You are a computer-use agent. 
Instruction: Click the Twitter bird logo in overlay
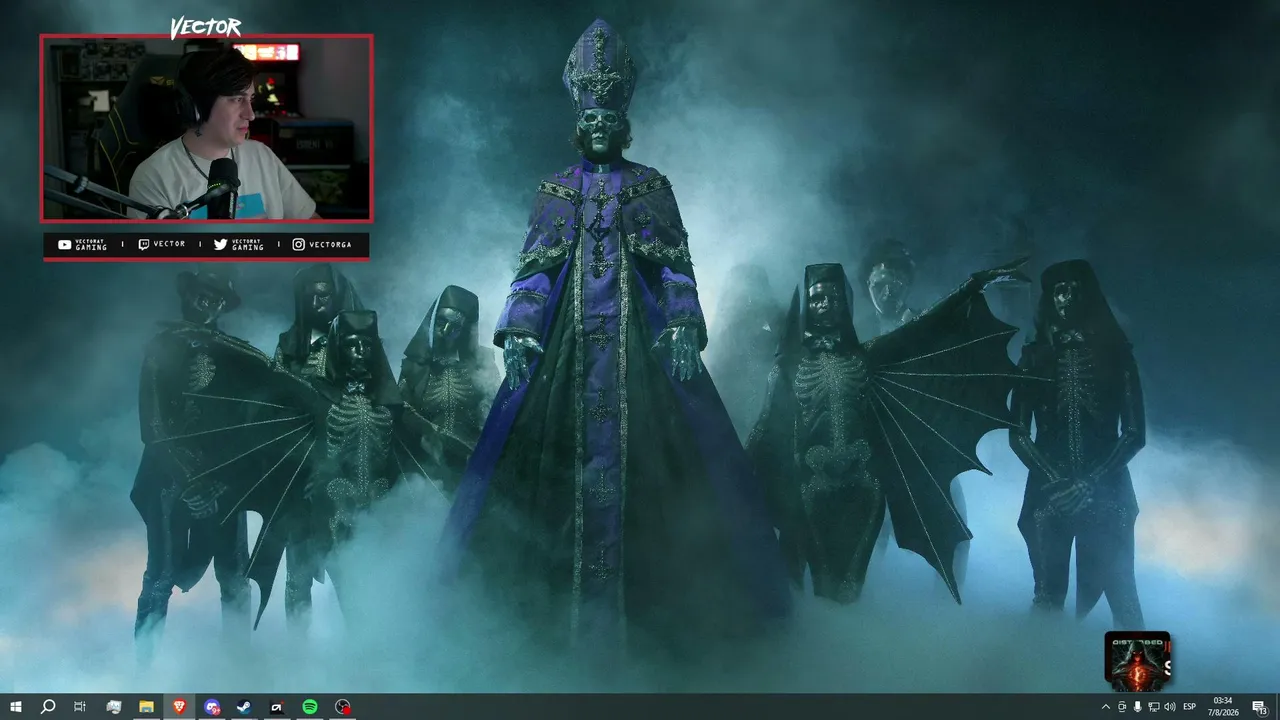[x=220, y=245]
